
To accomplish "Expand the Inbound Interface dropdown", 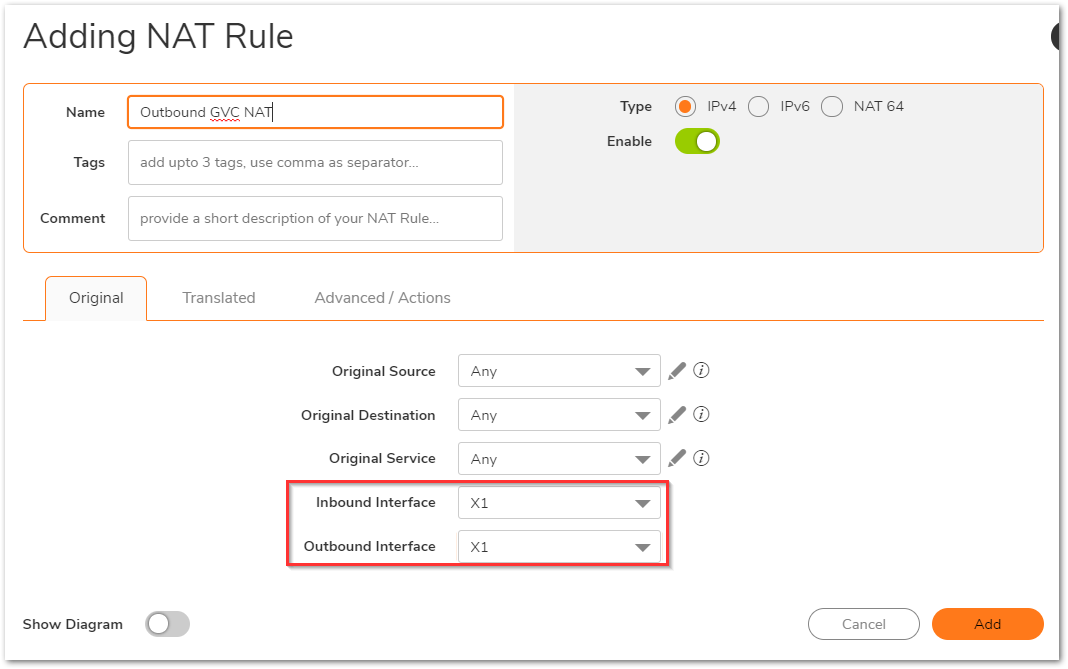I will coord(559,503).
